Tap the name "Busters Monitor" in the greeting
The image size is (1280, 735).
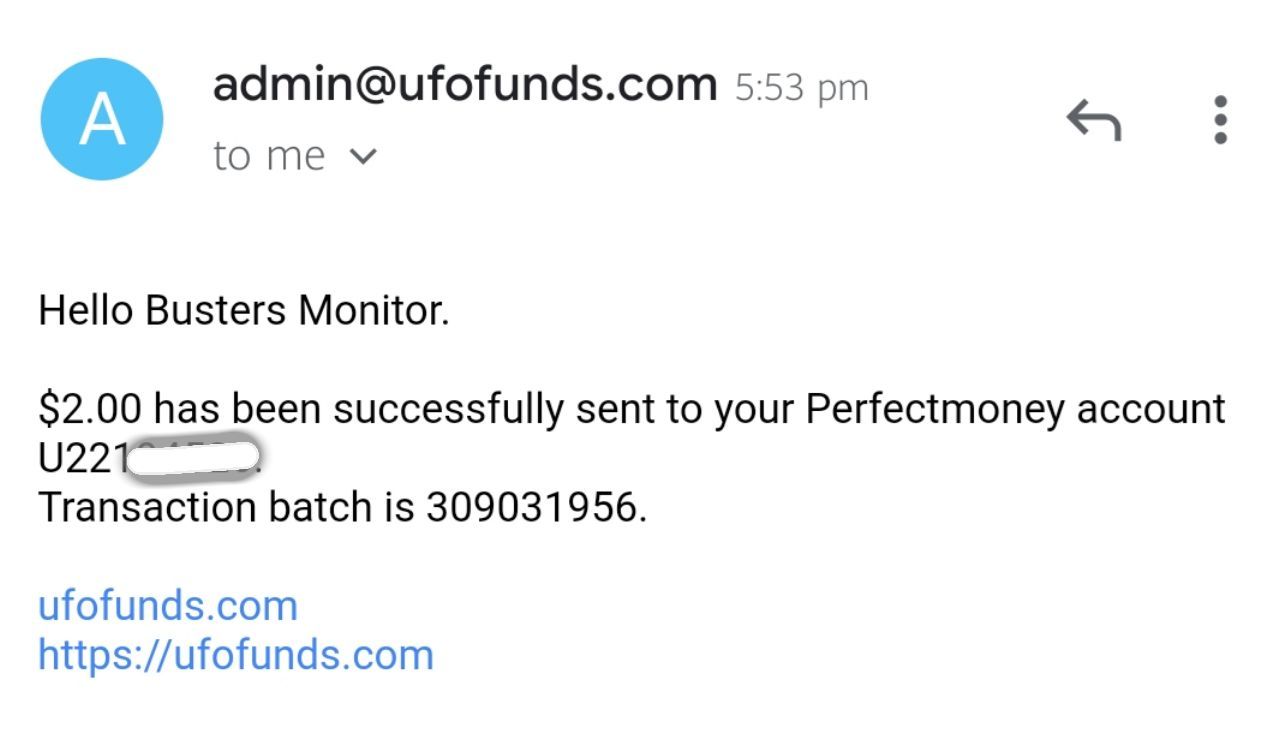pyautogui.click(x=297, y=310)
